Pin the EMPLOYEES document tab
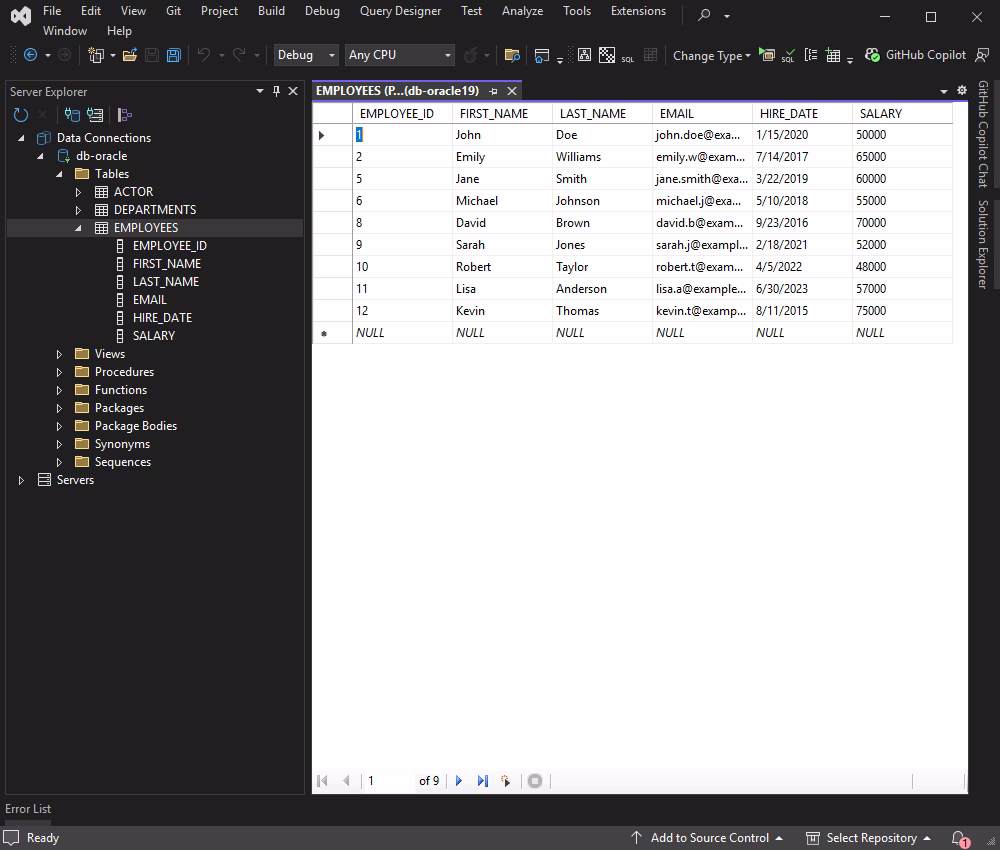Image resolution: width=1000 pixels, height=850 pixels. pyautogui.click(x=491, y=90)
